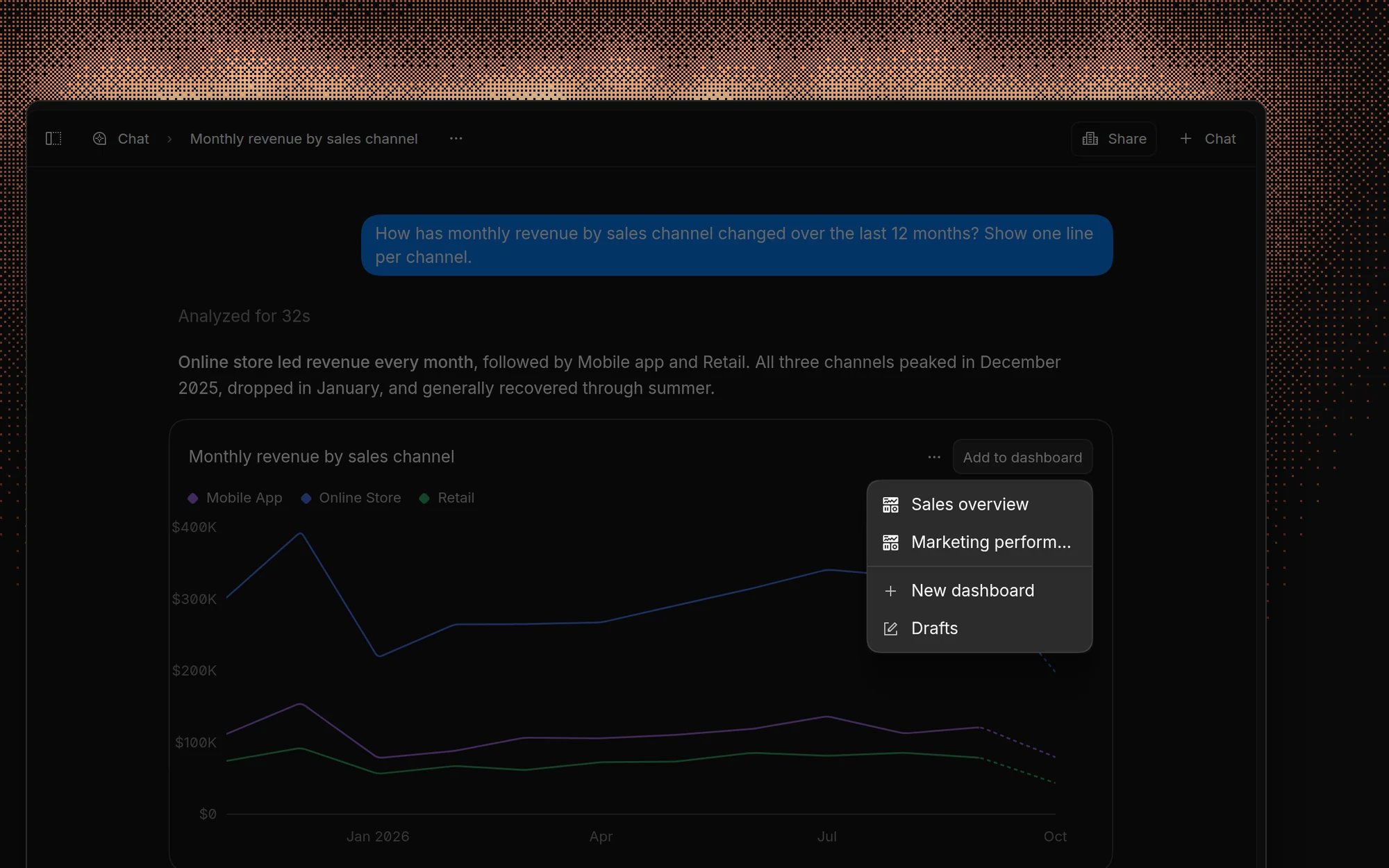
Task: Click the blue user question bubble
Action: (x=737, y=245)
